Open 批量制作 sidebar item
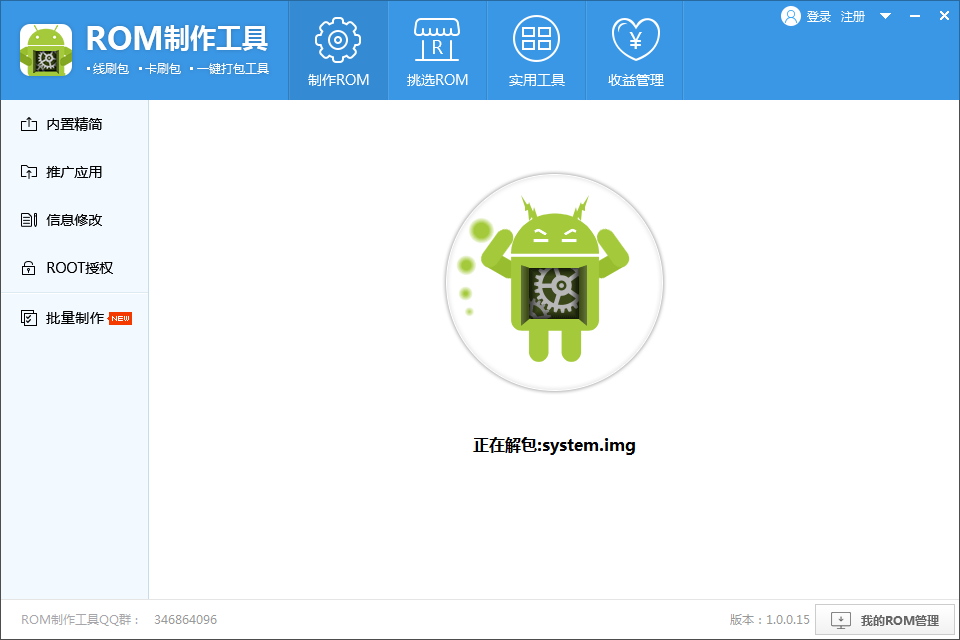Screen dimensions: 960x640 [x=74, y=318]
